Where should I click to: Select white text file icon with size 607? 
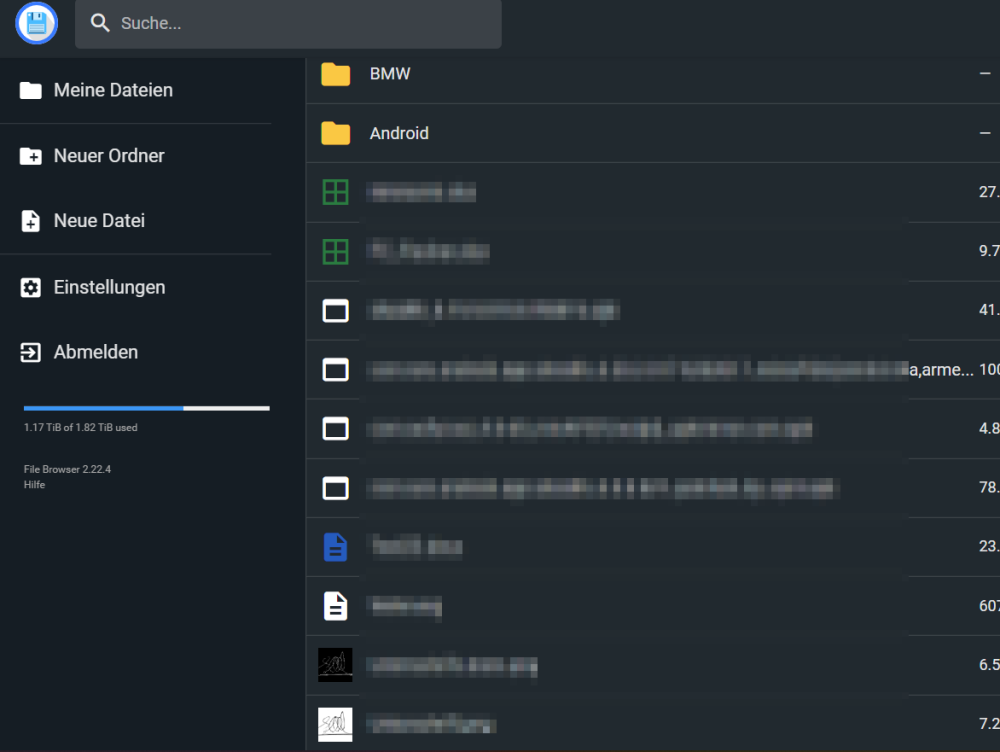(335, 606)
